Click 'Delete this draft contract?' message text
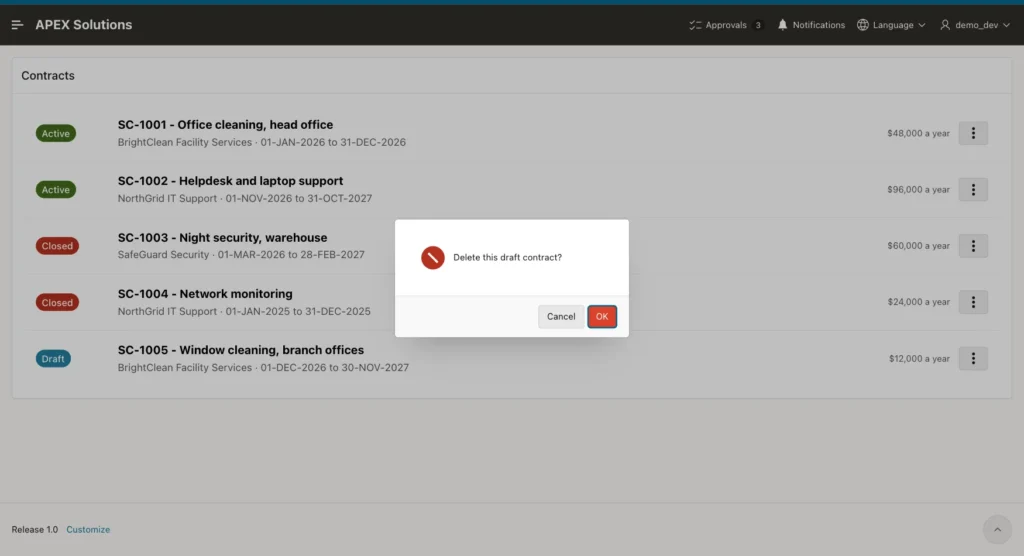 507,257
